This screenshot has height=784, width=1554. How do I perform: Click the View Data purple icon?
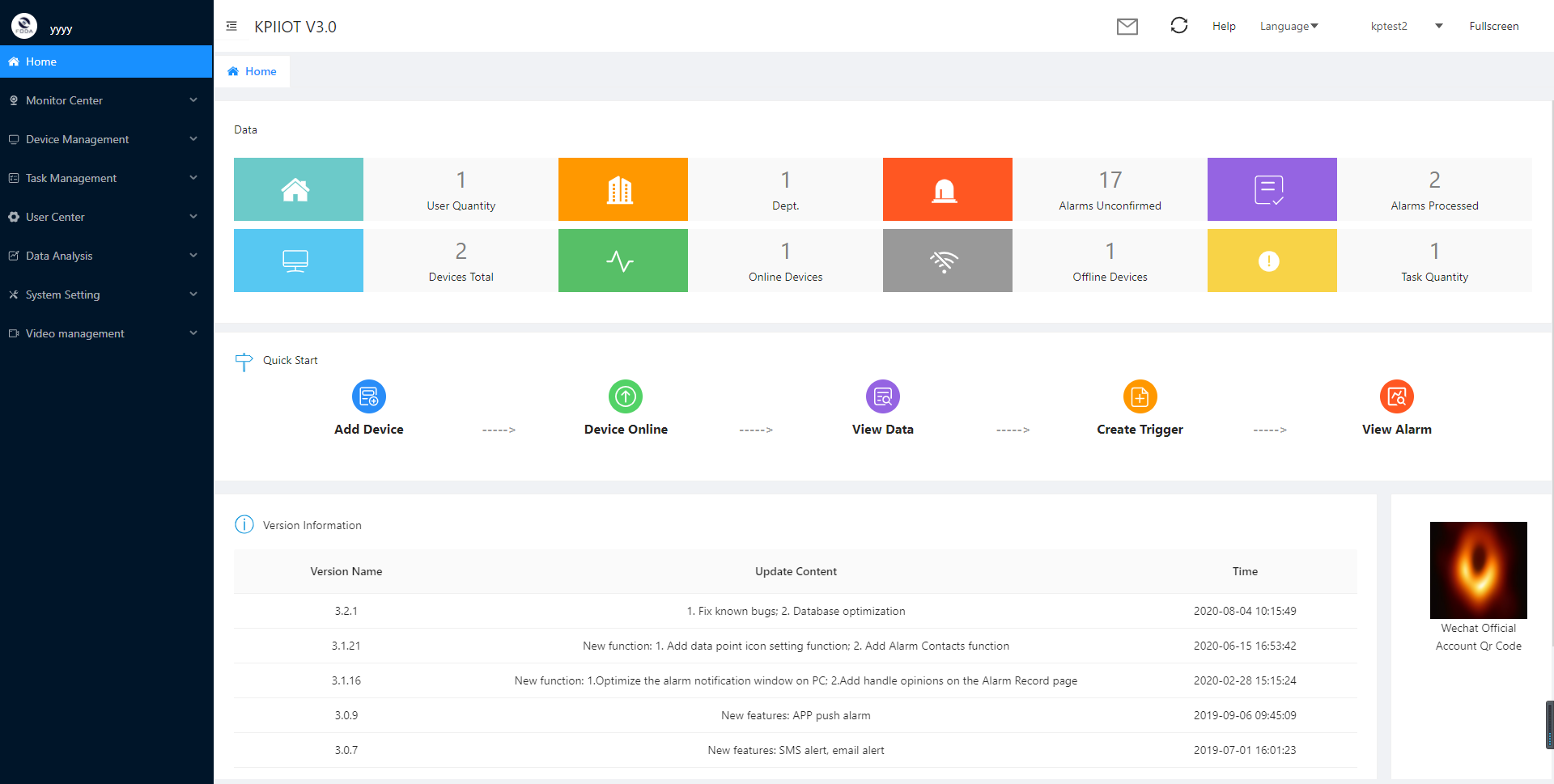[x=883, y=396]
